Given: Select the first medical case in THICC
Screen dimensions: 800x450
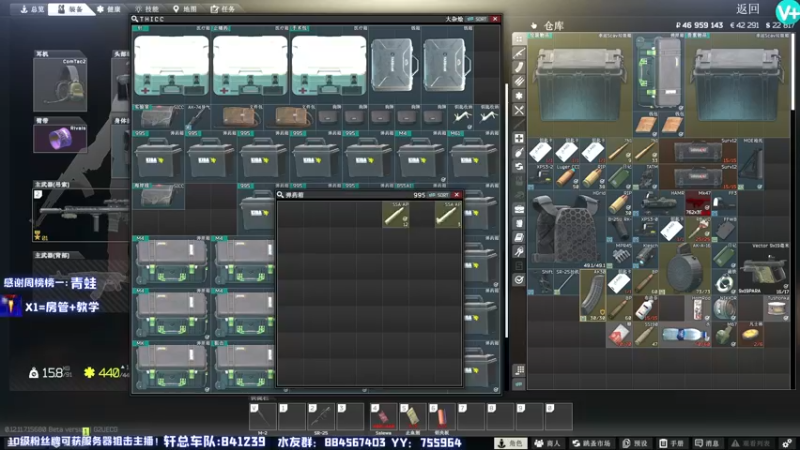Looking at the screenshot, I should pyautogui.click(x=171, y=65).
